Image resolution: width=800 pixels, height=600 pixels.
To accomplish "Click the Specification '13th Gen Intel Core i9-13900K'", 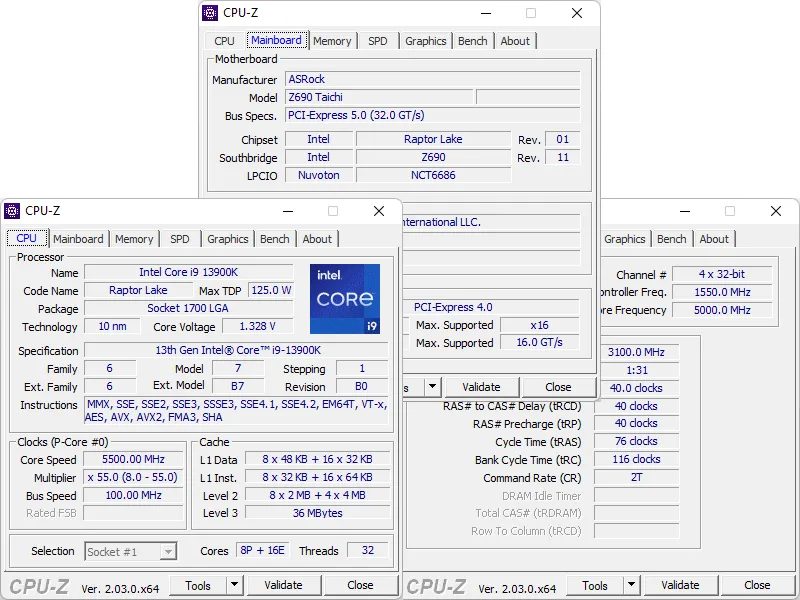I will click(238, 351).
